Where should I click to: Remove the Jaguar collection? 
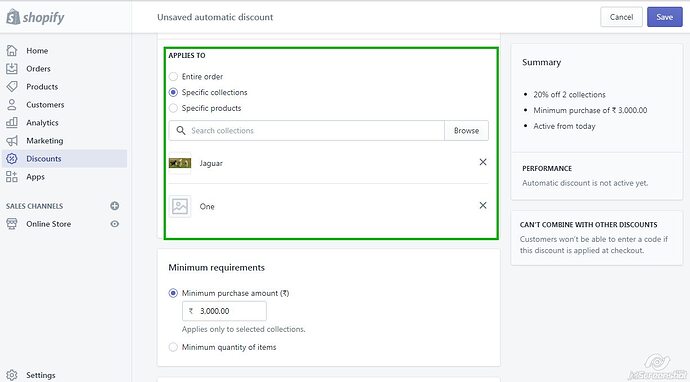[483, 162]
